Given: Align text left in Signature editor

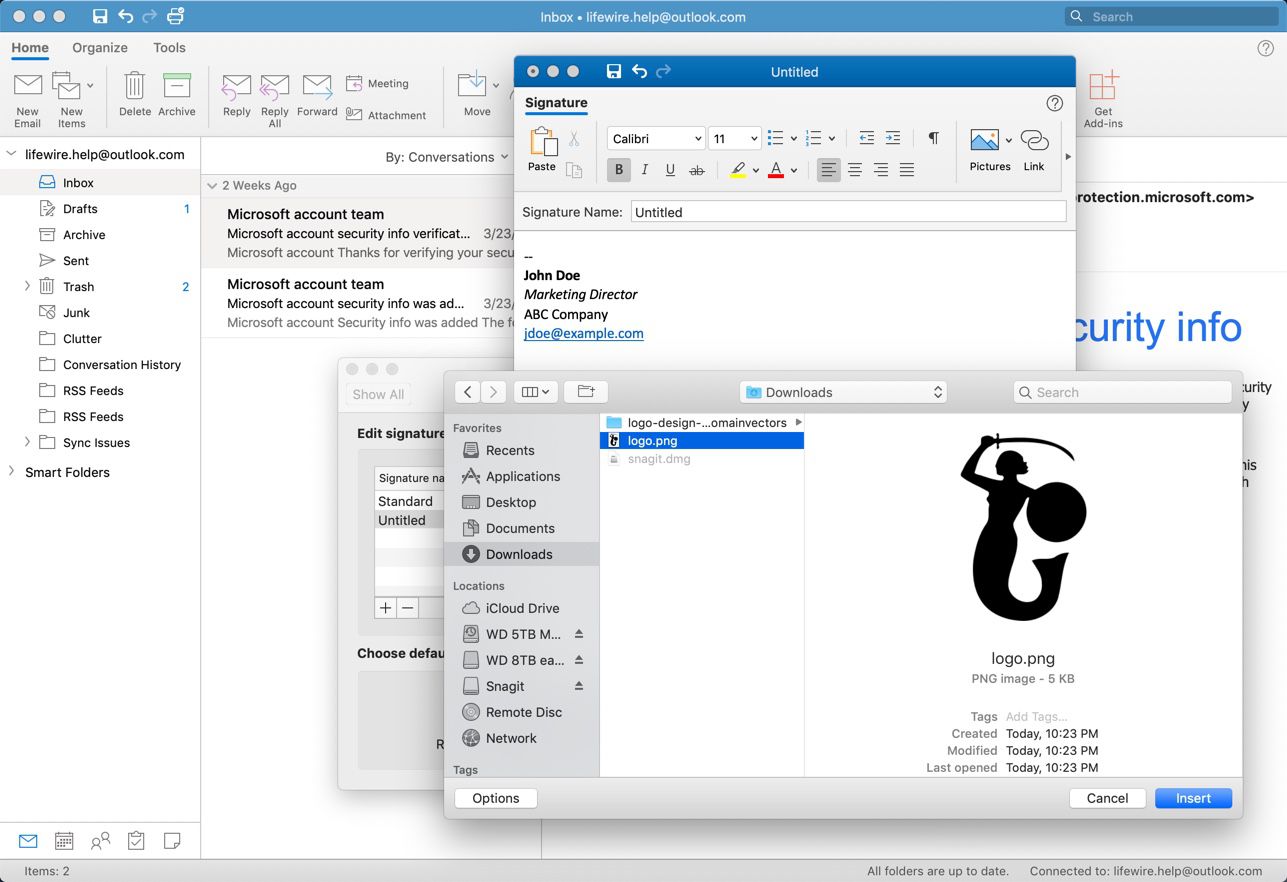Looking at the screenshot, I should click(828, 170).
